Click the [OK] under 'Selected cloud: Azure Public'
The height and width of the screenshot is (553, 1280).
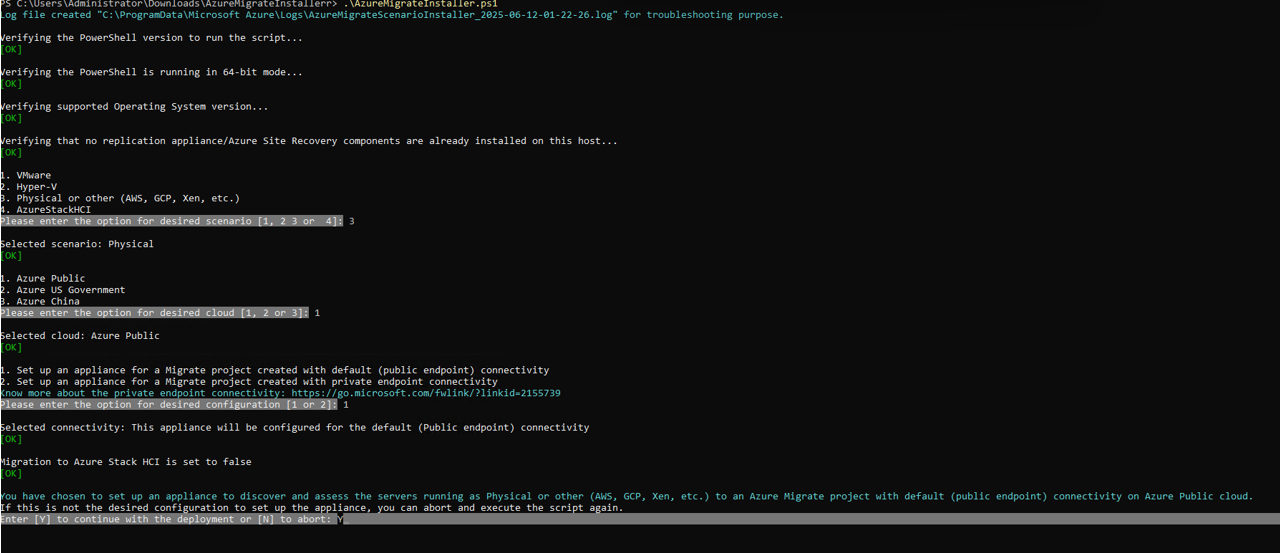(x=11, y=347)
